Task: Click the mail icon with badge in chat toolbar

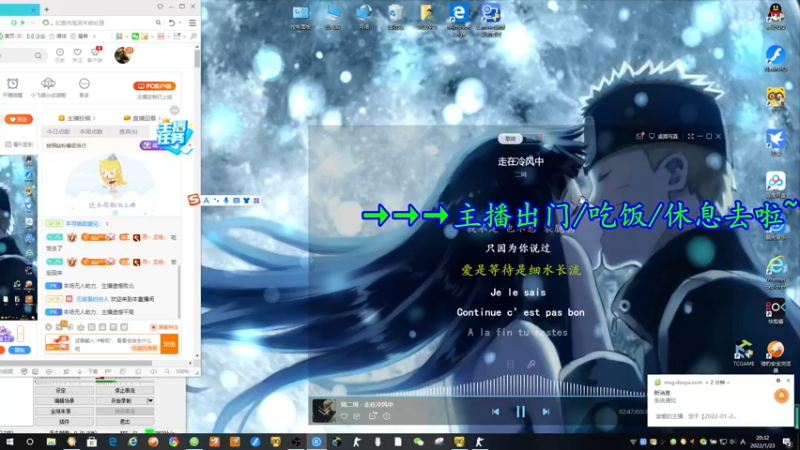Action: click(x=60, y=327)
